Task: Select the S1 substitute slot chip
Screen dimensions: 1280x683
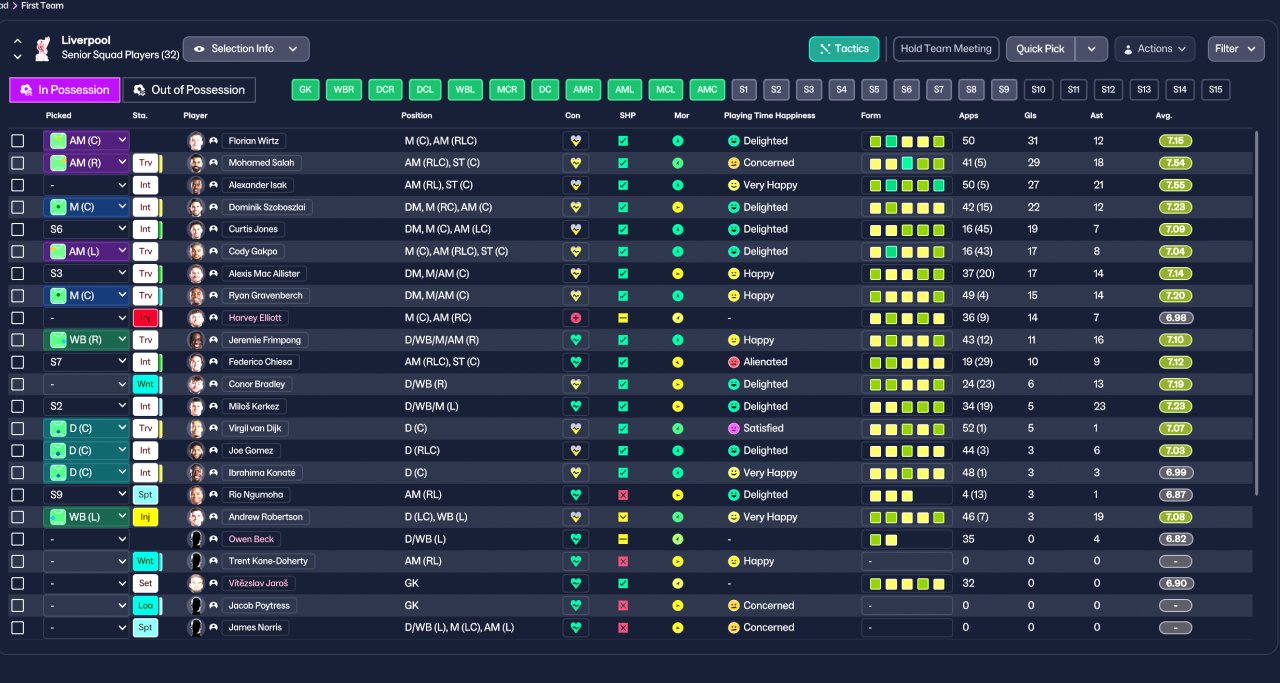Action: 743,90
